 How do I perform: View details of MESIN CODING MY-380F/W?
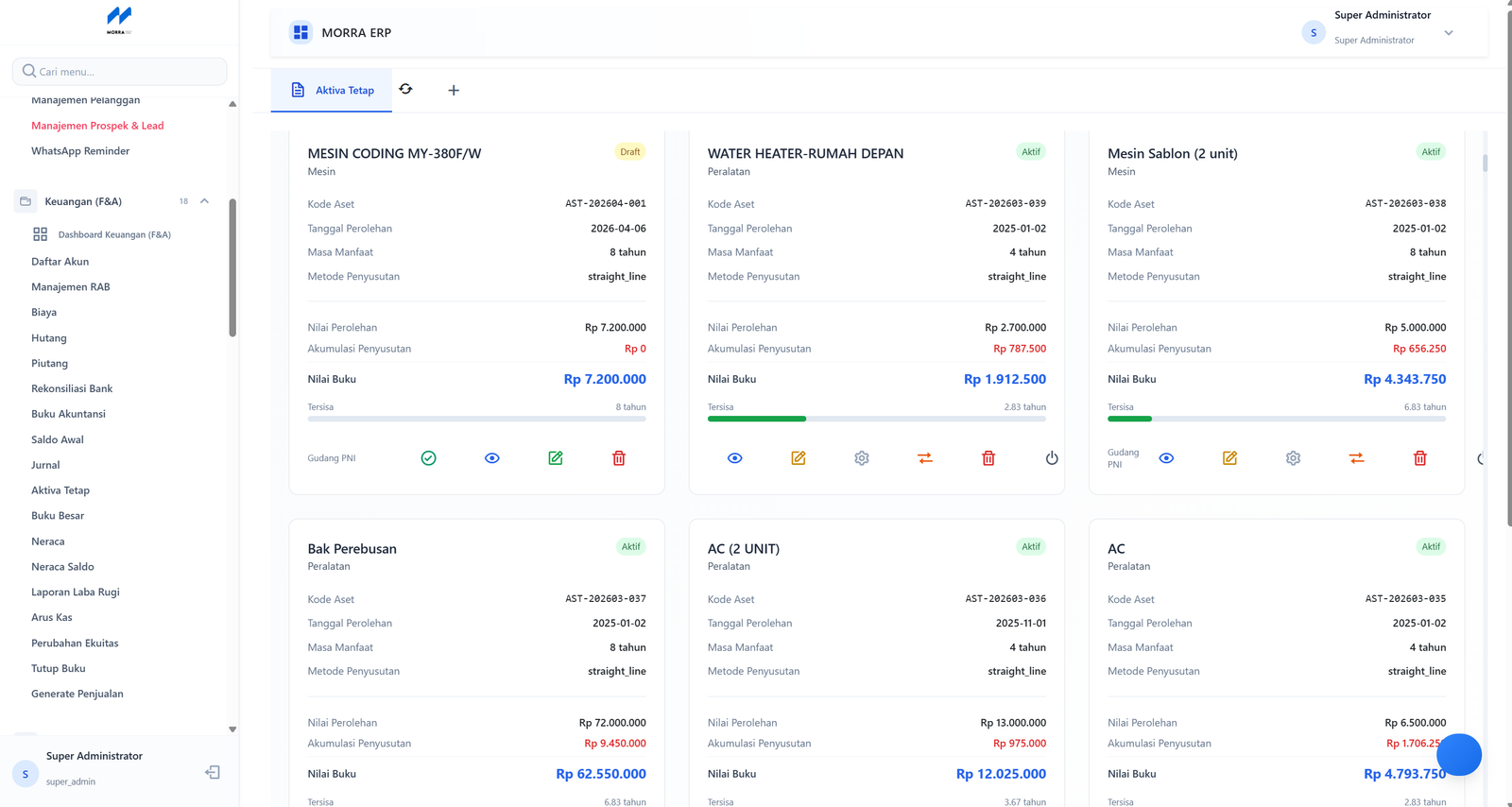492,458
